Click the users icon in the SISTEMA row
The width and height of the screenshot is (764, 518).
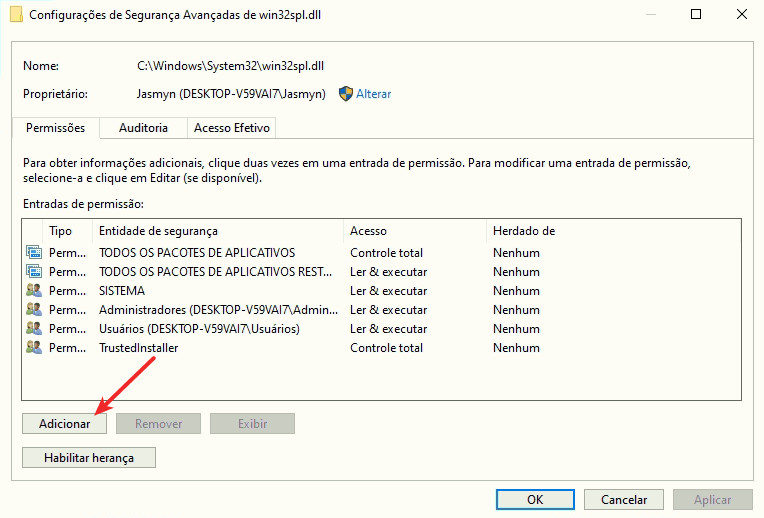click(x=34, y=290)
